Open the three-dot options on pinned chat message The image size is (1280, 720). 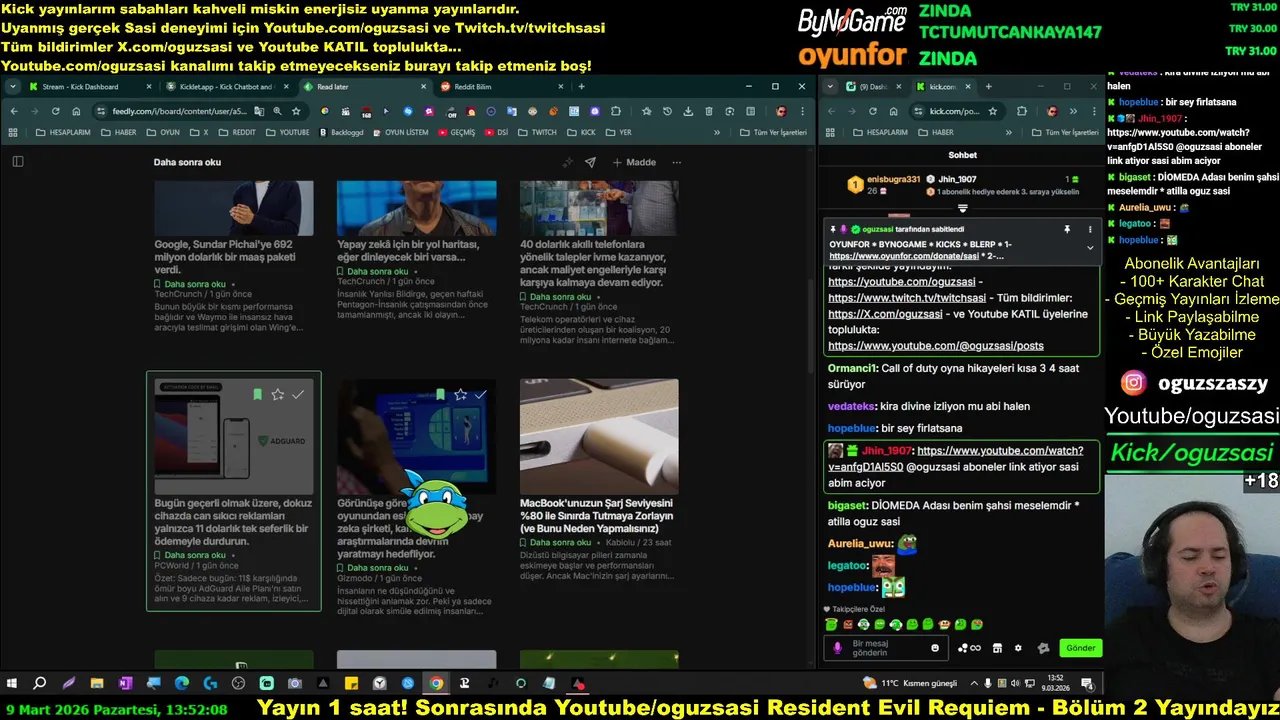pyautogui.click(x=1090, y=229)
